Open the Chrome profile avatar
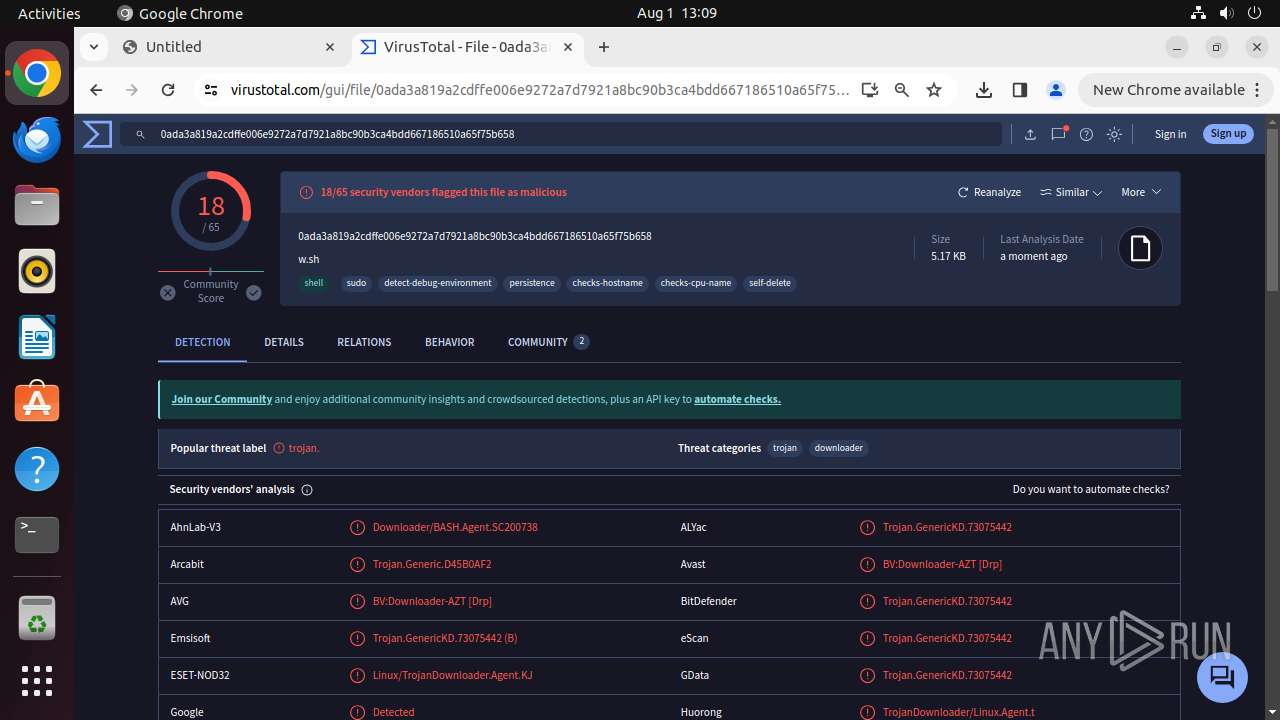The width and height of the screenshot is (1280, 720). [1056, 90]
